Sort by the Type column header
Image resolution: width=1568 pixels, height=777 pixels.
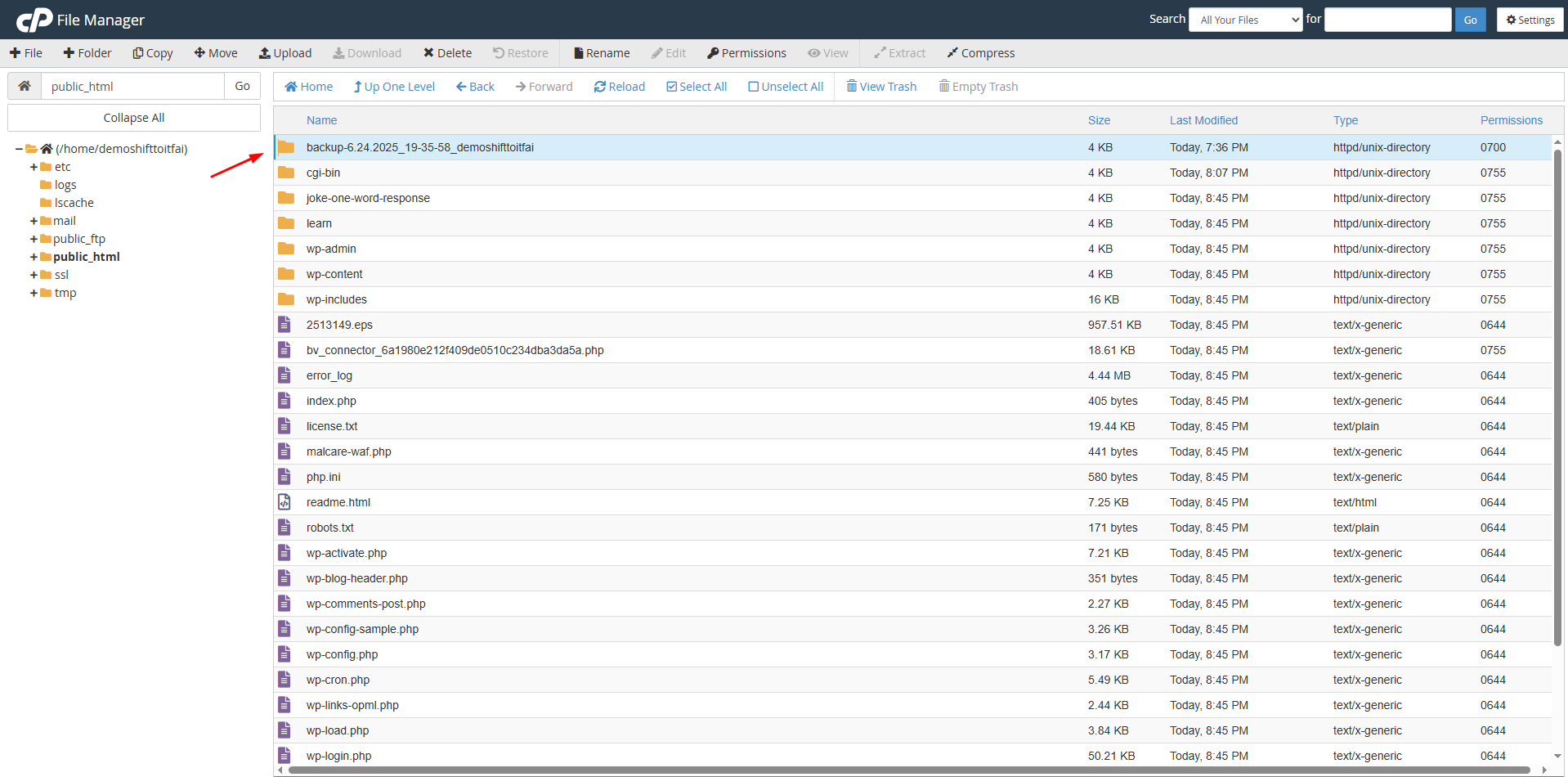[1346, 120]
